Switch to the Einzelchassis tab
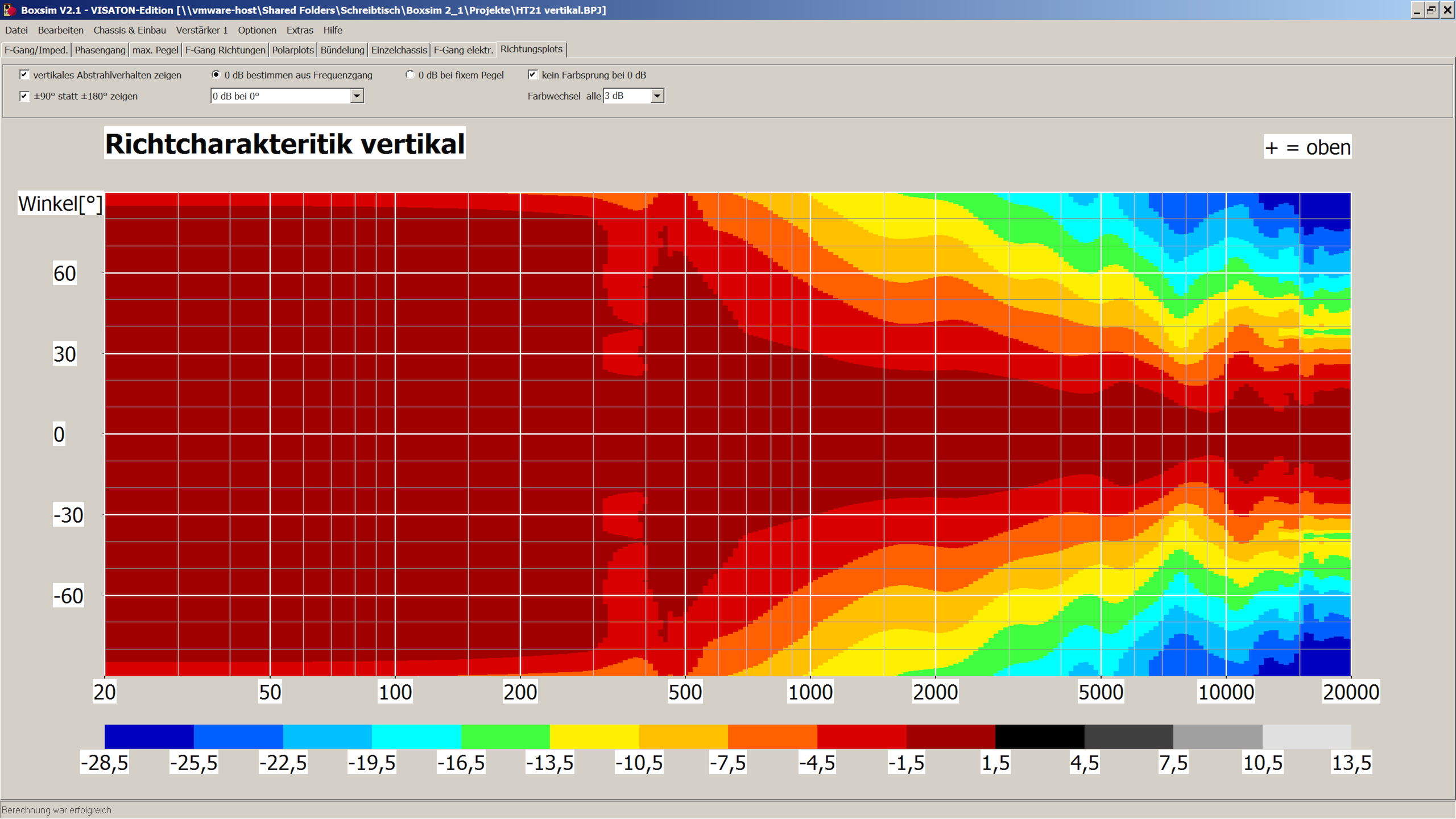The width and height of the screenshot is (1456, 819). pos(399,50)
